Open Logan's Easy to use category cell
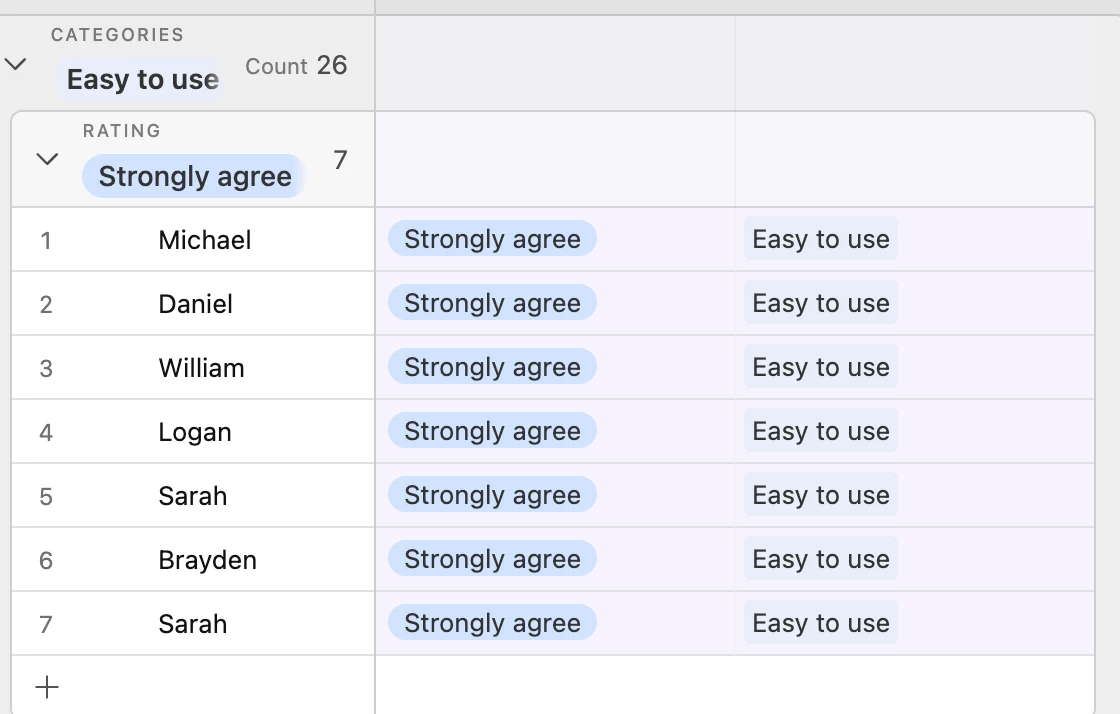Image resolution: width=1120 pixels, height=714 pixels. [x=915, y=431]
